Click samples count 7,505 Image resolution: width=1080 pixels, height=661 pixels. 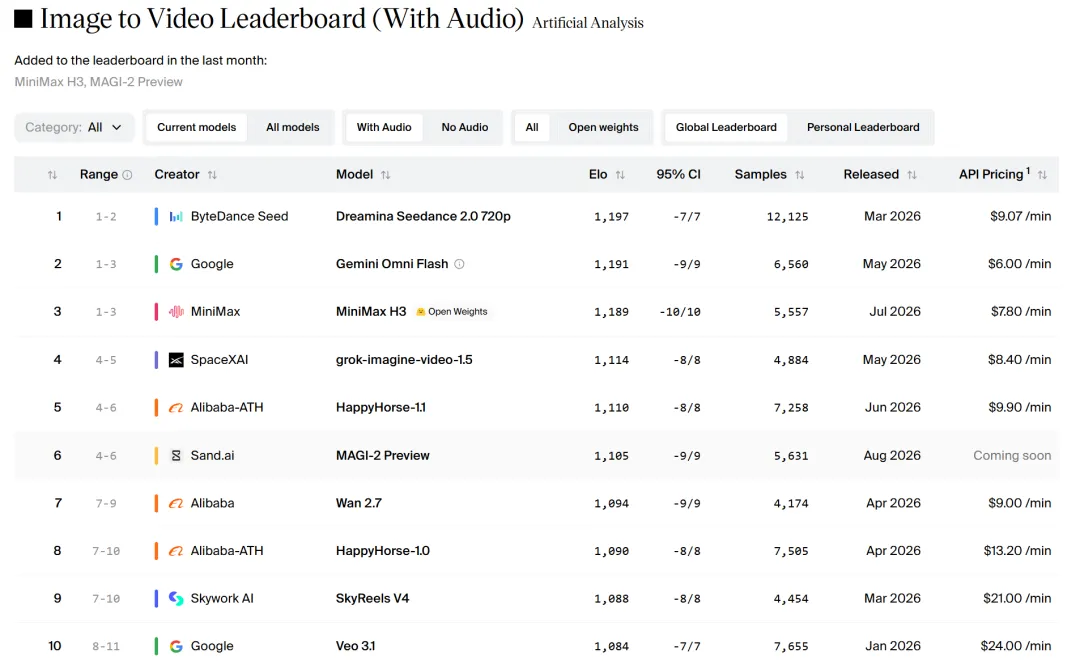click(791, 551)
